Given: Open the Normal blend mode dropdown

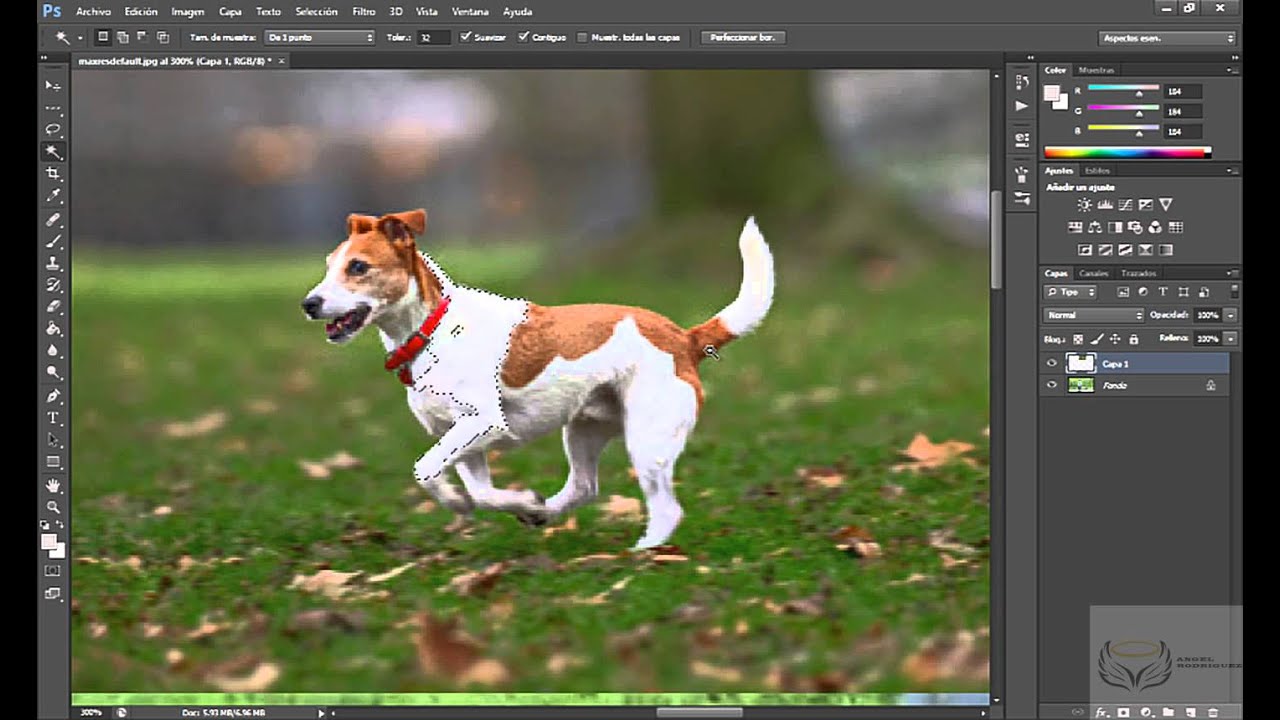Looking at the screenshot, I should [x=1093, y=315].
